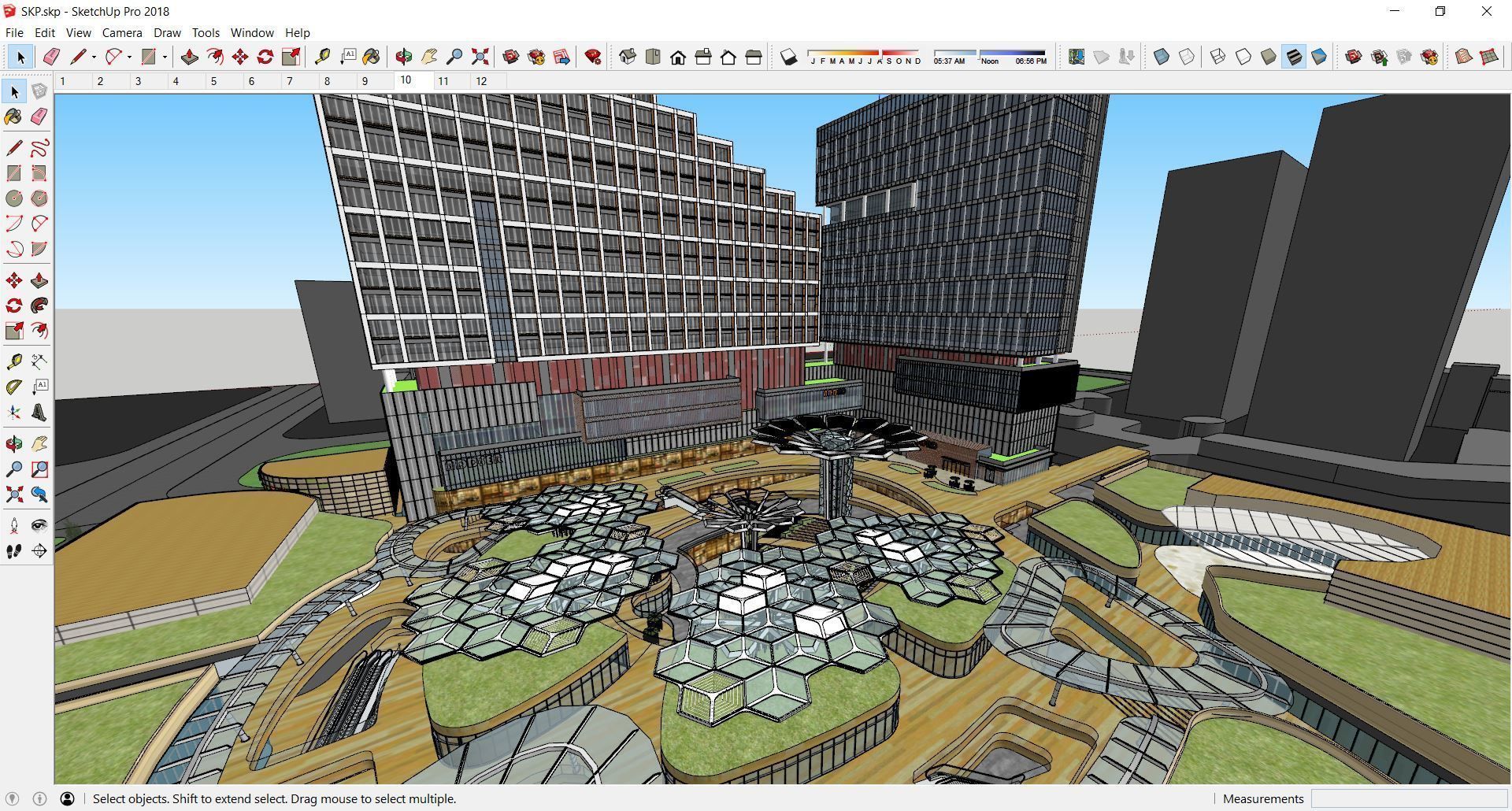The width and height of the screenshot is (1512, 811).
Task: Select Section Plane tool in left toolbar
Action: tap(39, 551)
